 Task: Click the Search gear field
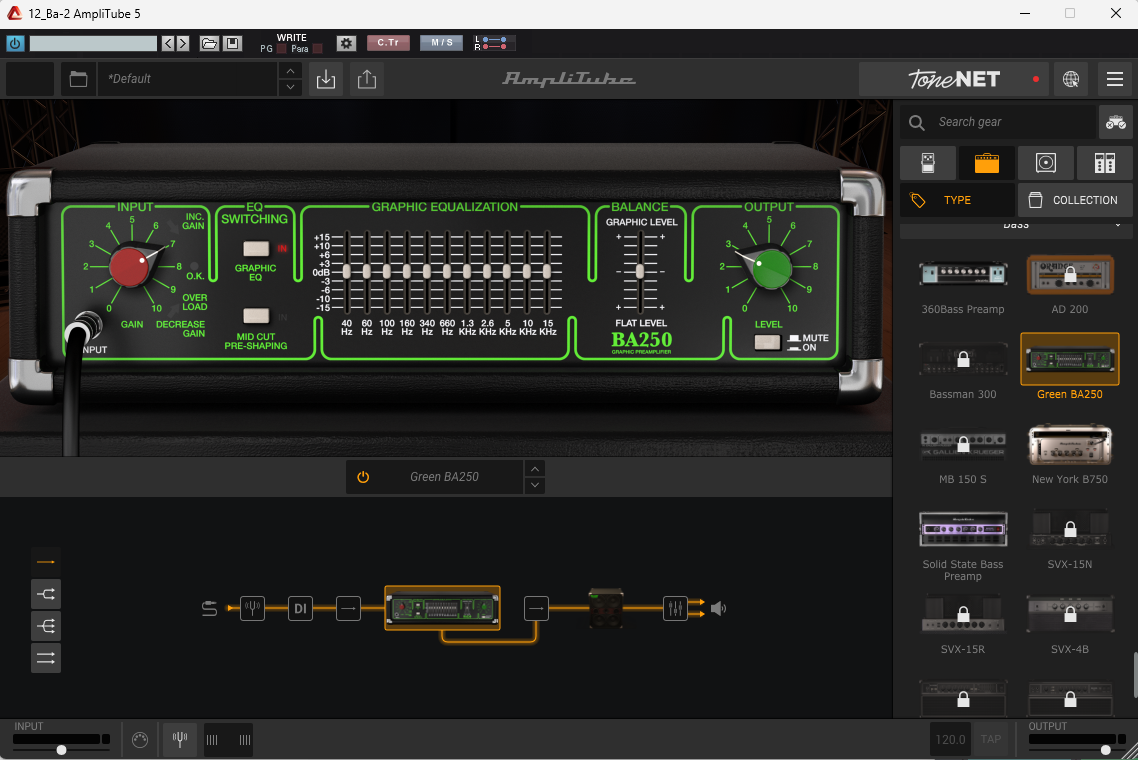(x=998, y=122)
